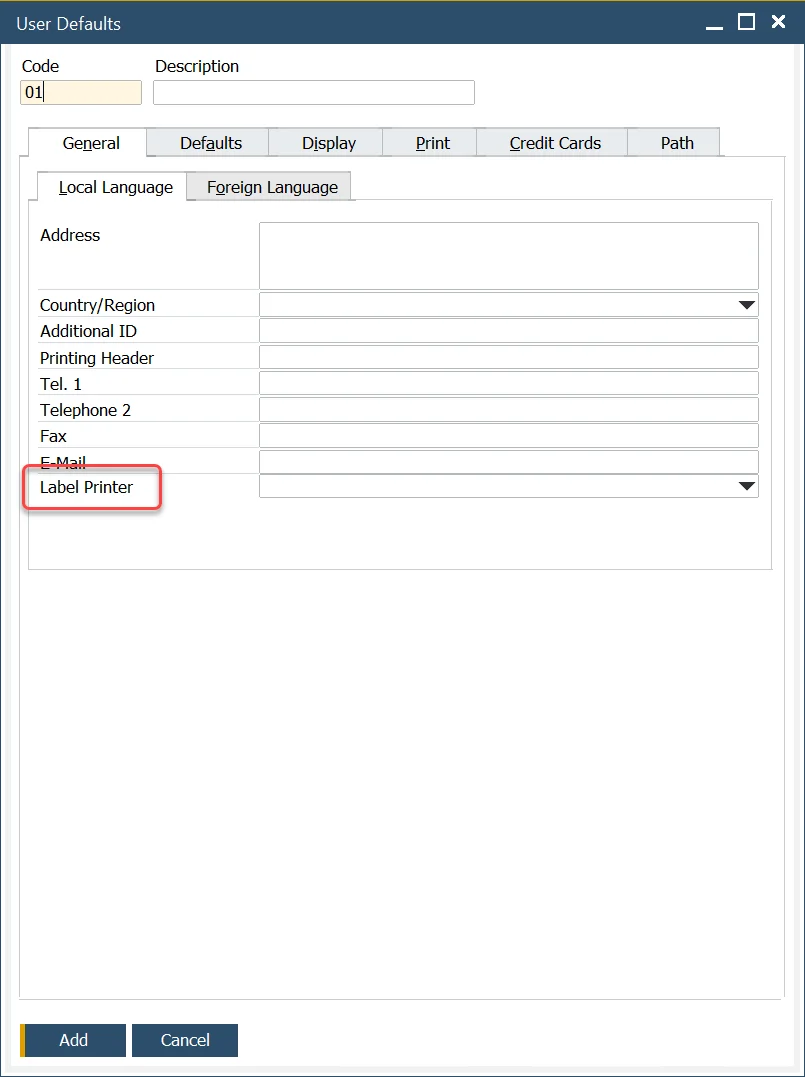
Task: Click the Cancel button
Action: point(185,1040)
